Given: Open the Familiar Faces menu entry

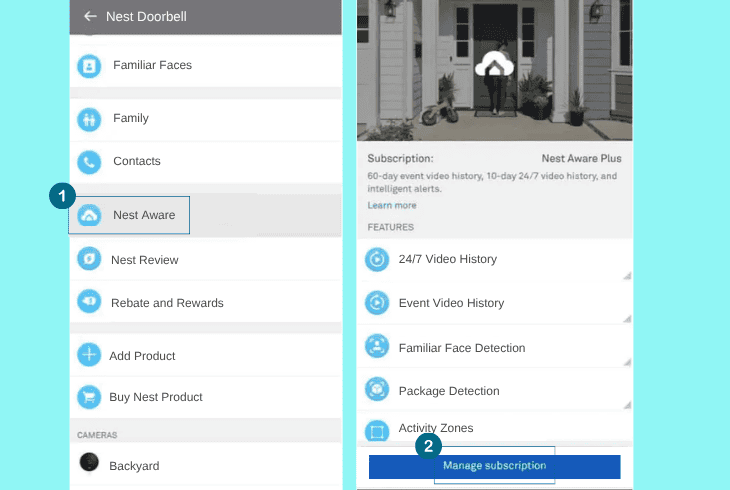Looking at the screenshot, I should (x=205, y=66).
